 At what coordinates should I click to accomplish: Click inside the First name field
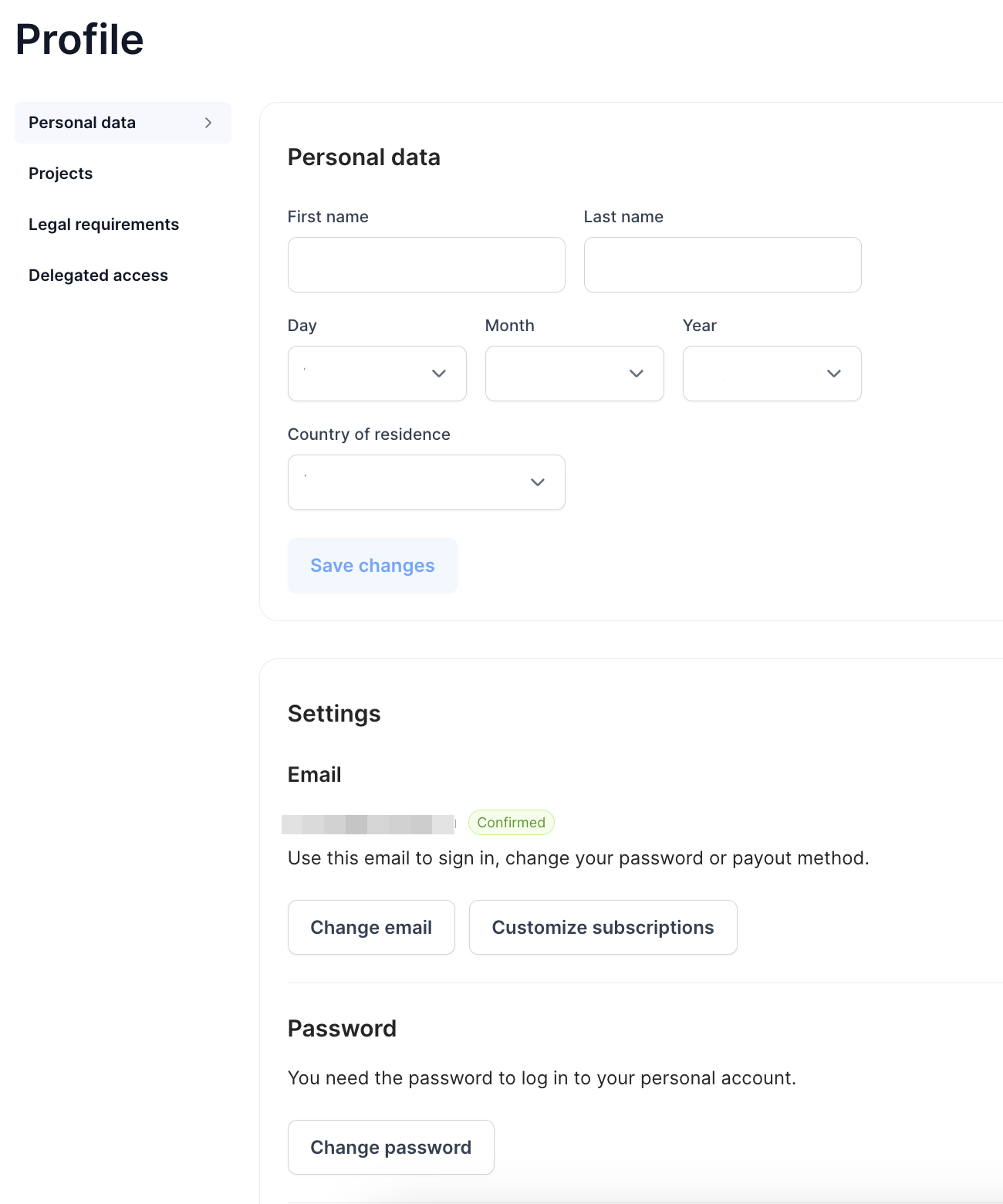426,265
